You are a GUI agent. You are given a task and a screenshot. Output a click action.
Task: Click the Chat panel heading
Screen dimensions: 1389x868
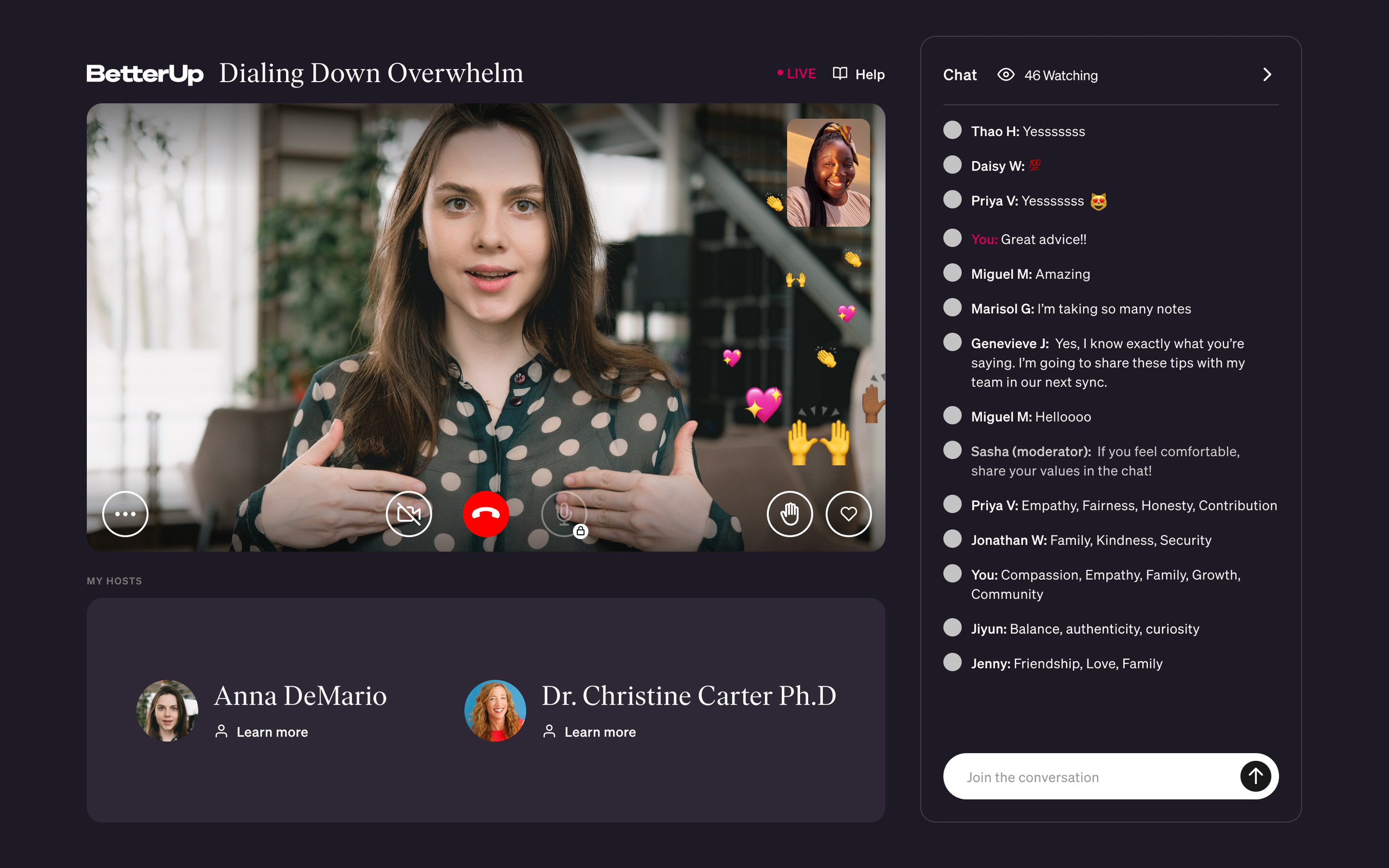click(960, 74)
